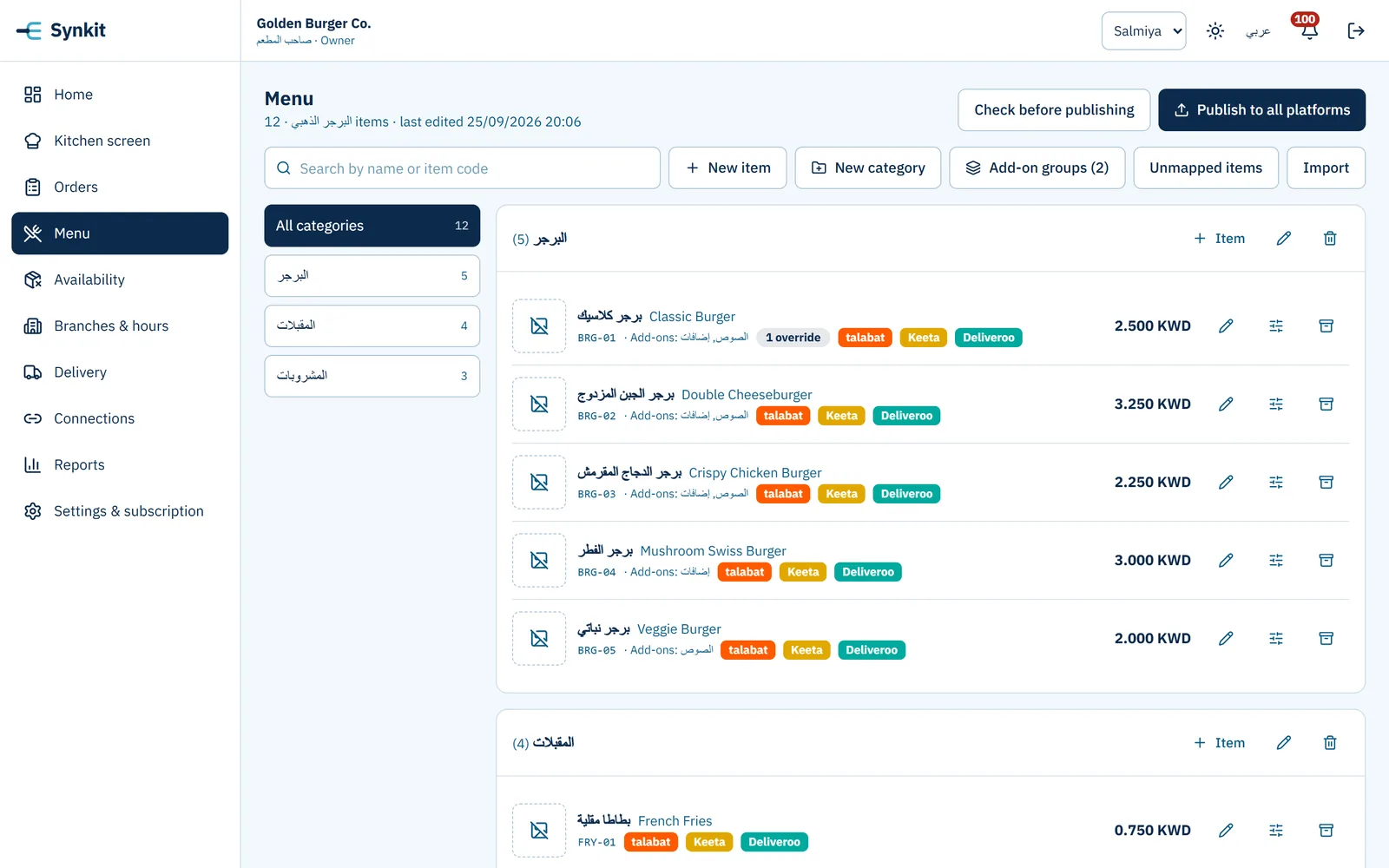Open the Salmiya branch dropdown
This screenshot has height=868, width=1389.
tap(1144, 31)
